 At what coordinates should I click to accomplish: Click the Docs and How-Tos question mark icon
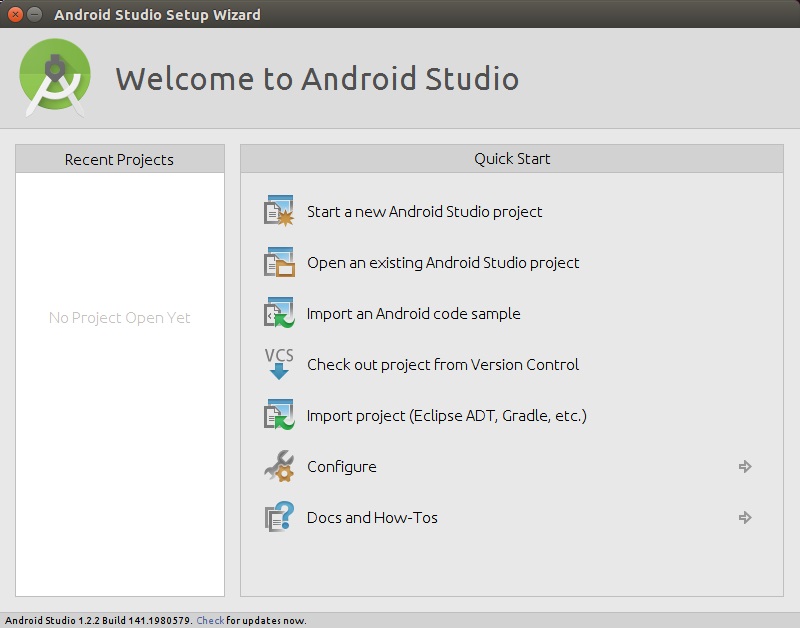(x=279, y=517)
